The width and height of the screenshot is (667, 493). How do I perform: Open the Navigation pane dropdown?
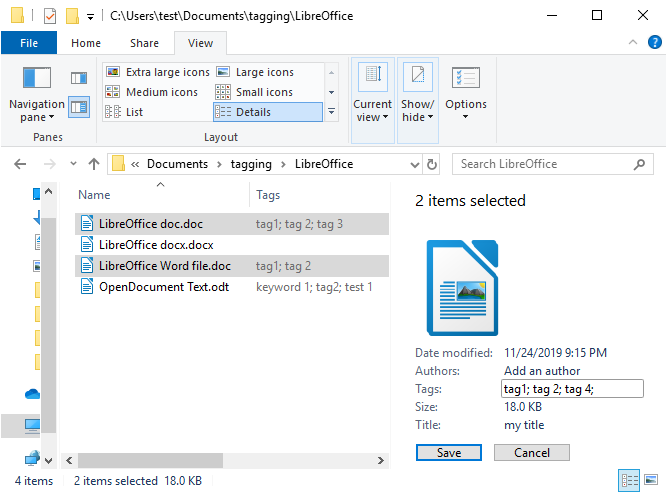tap(37, 94)
